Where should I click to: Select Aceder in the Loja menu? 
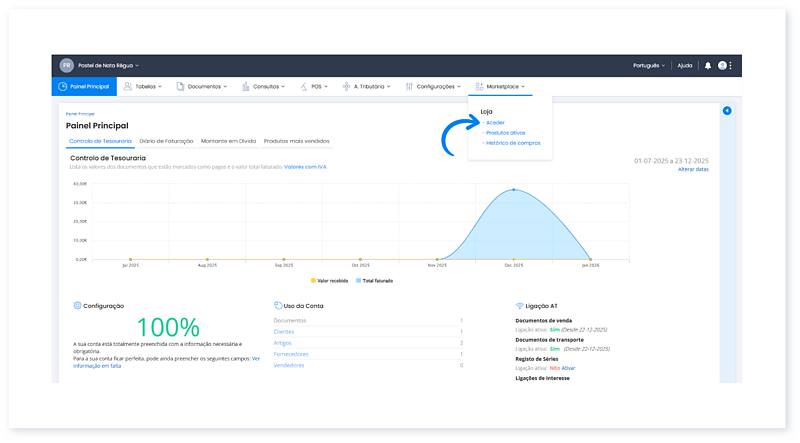[495, 122]
